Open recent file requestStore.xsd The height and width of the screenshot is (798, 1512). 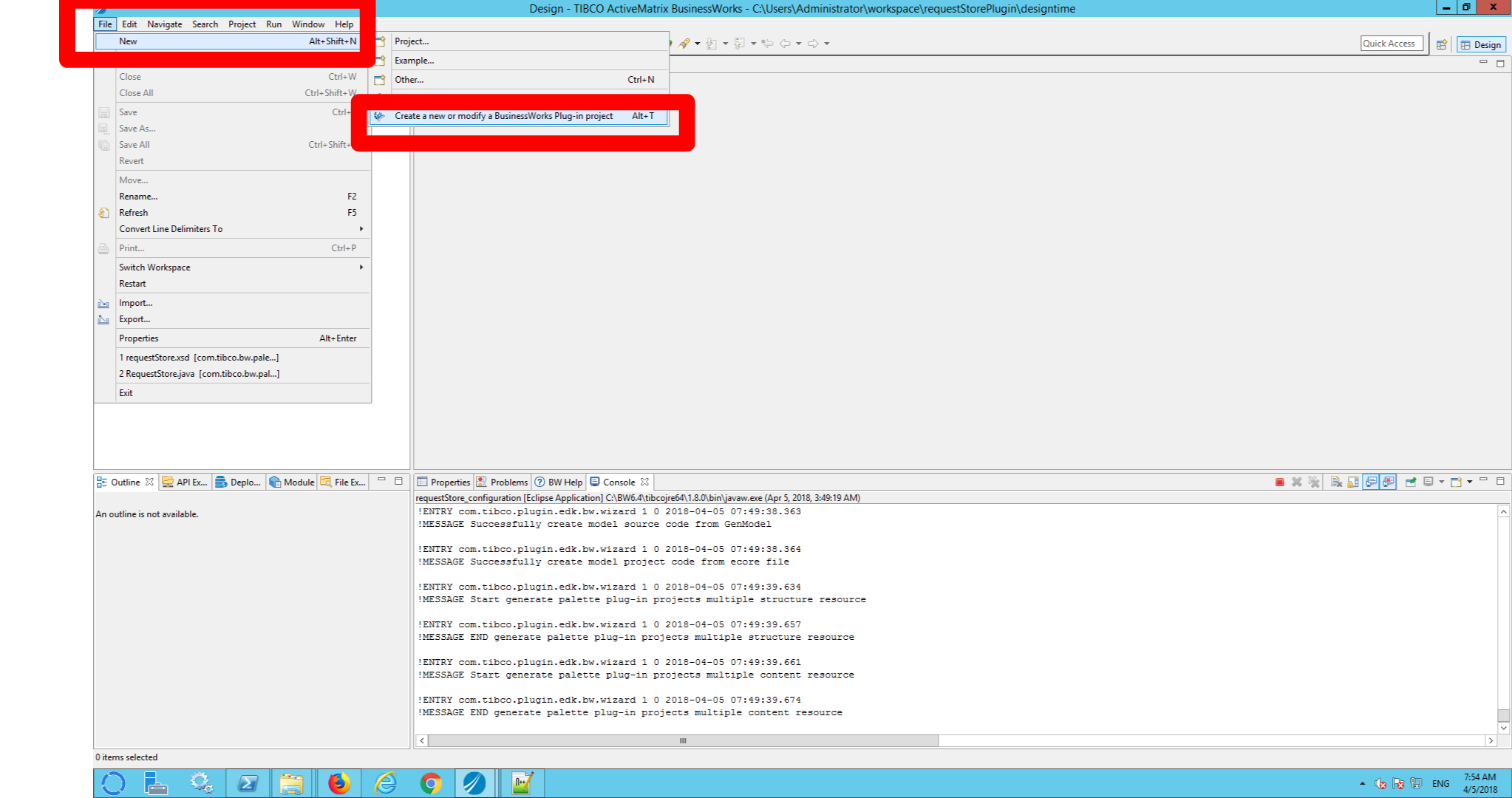point(232,358)
